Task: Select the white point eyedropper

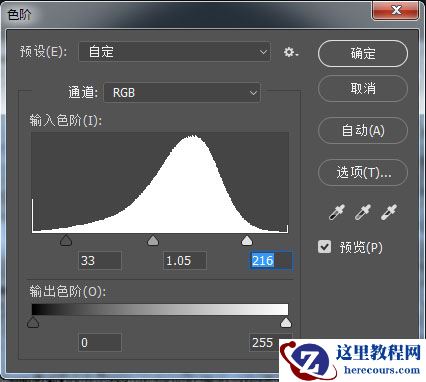Action: (389, 212)
